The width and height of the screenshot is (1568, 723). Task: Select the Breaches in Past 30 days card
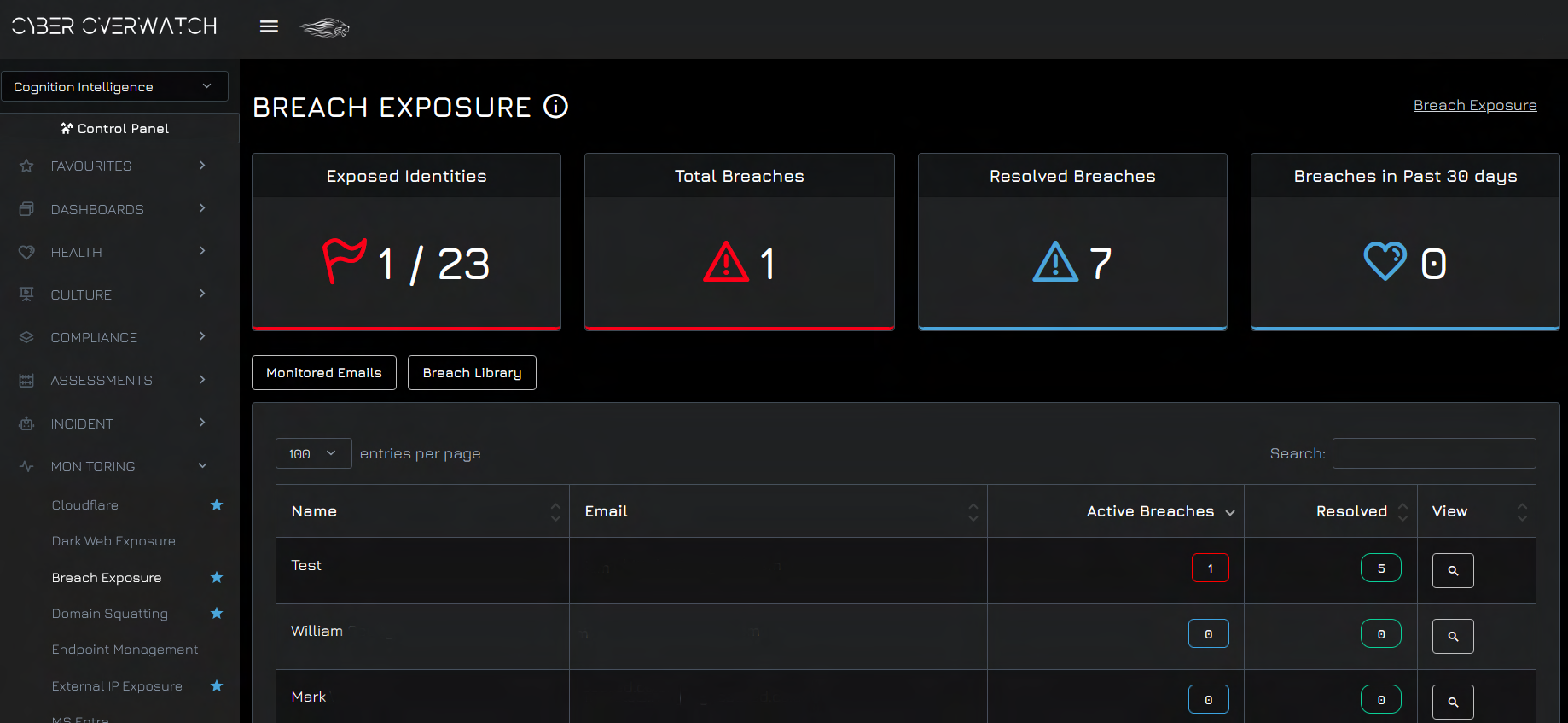tap(1405, 242)
